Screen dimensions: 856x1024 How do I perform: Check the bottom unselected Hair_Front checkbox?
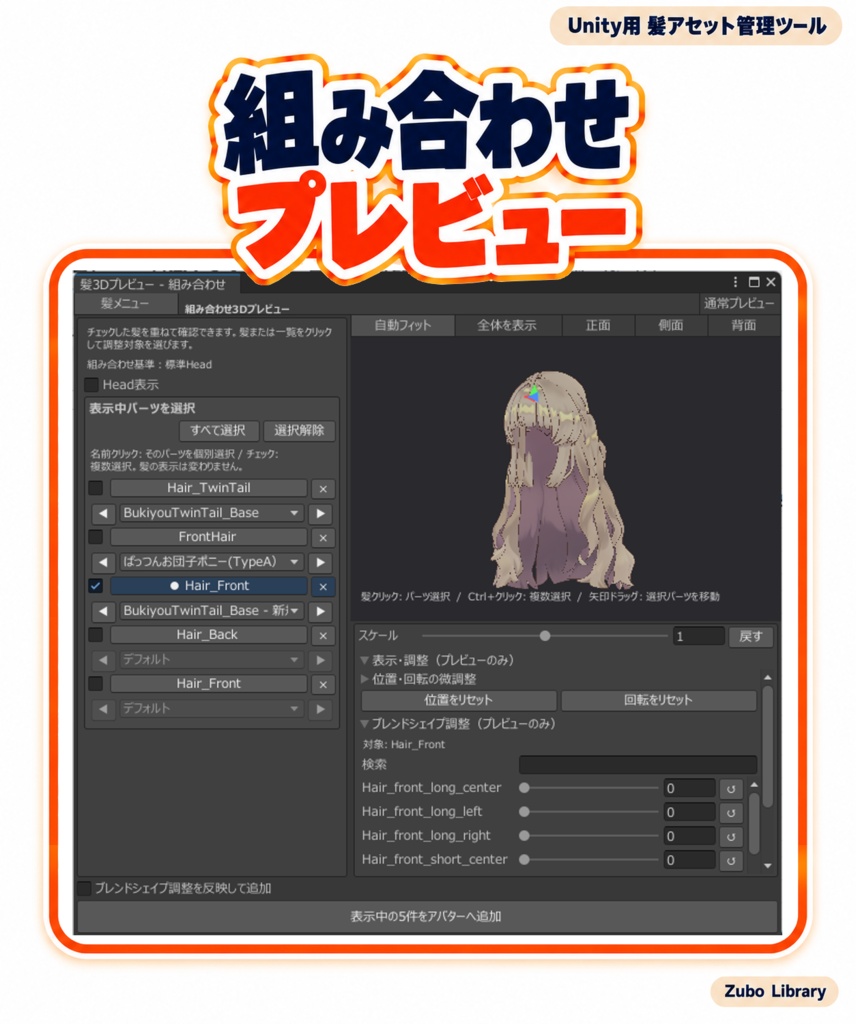click(95, 684)
